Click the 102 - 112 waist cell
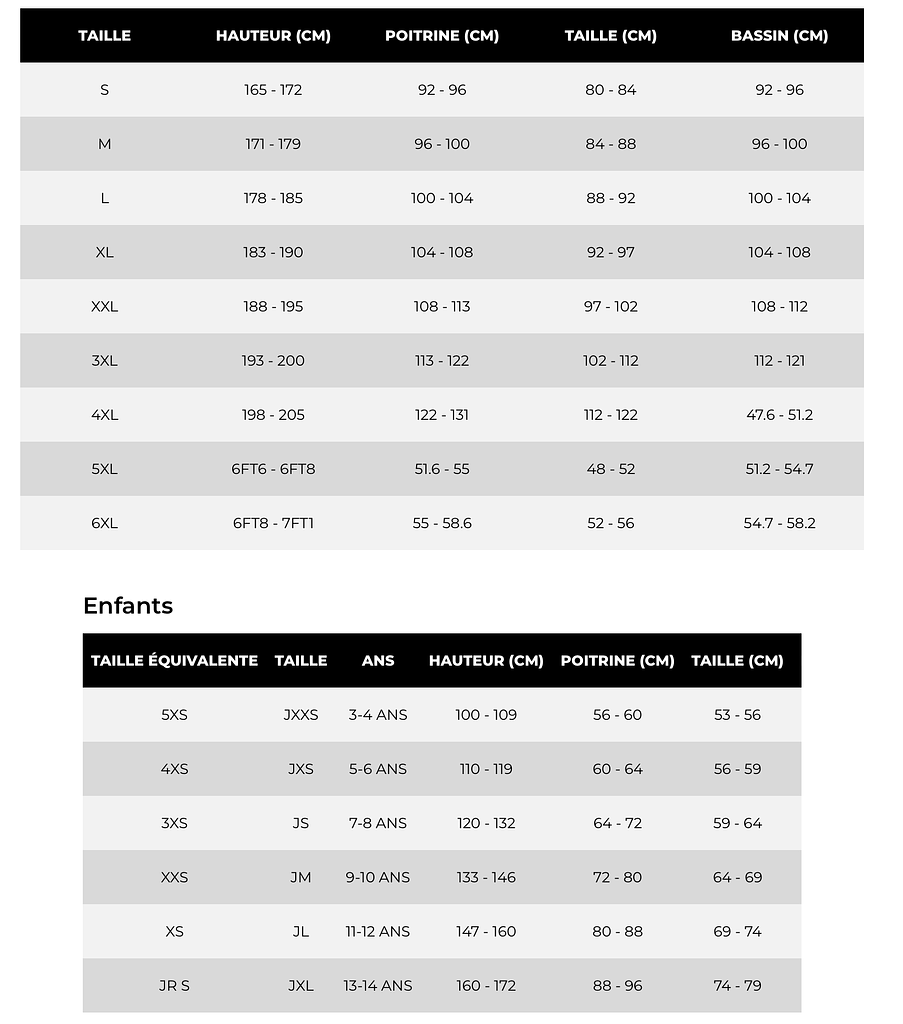The image size is (903, 1024). pyautogui.click(x=610, y=361)
